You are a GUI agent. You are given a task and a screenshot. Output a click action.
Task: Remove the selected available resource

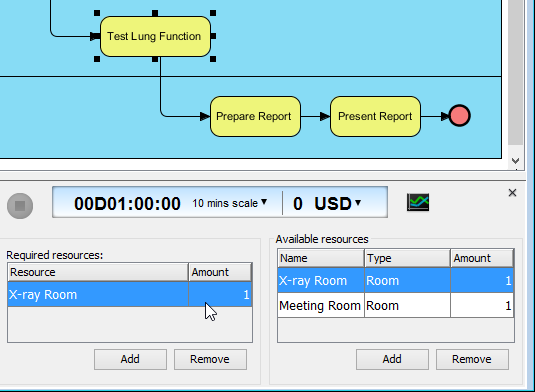472,359
